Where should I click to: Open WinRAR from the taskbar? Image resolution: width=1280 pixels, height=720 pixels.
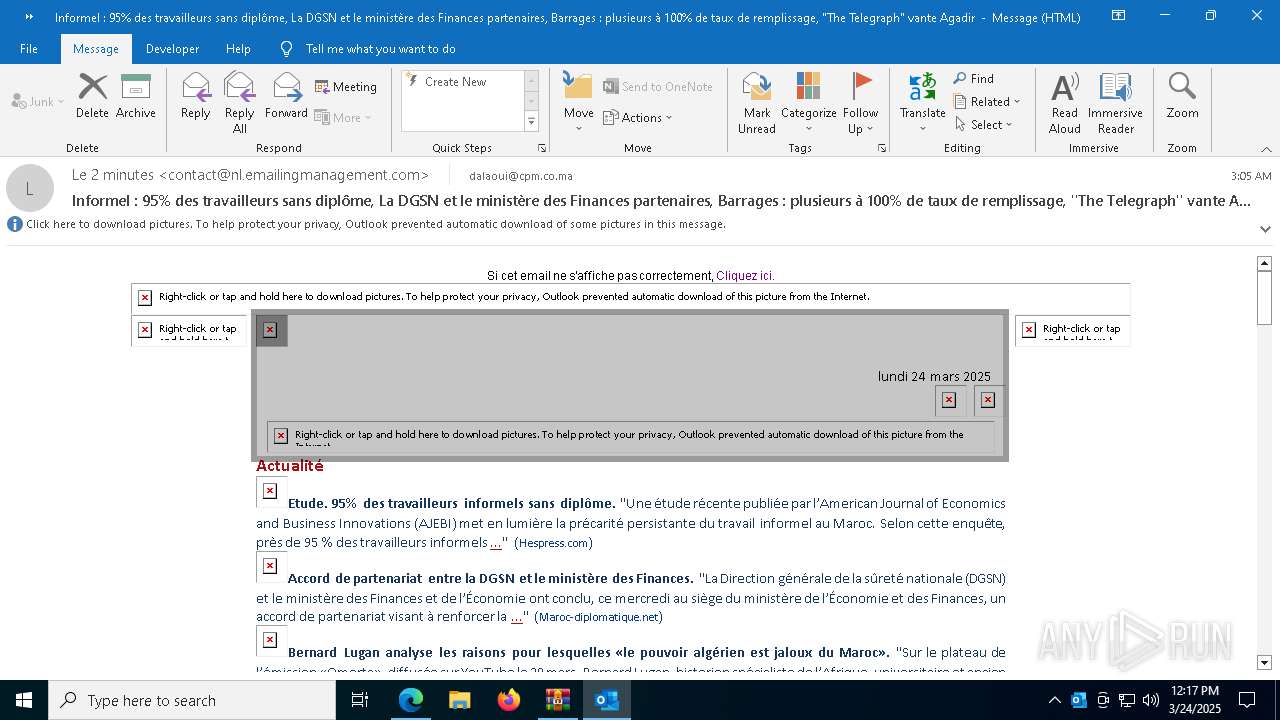click(557, 700)
